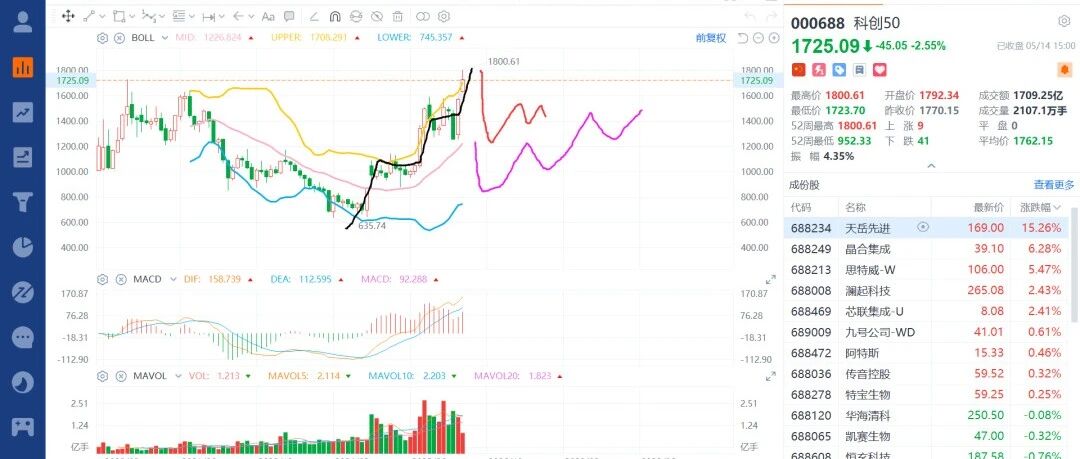The height and width of the screenshot is (459, 1080).
Task: Select the wave pattern drawing tool
Action: coord(148,16)
